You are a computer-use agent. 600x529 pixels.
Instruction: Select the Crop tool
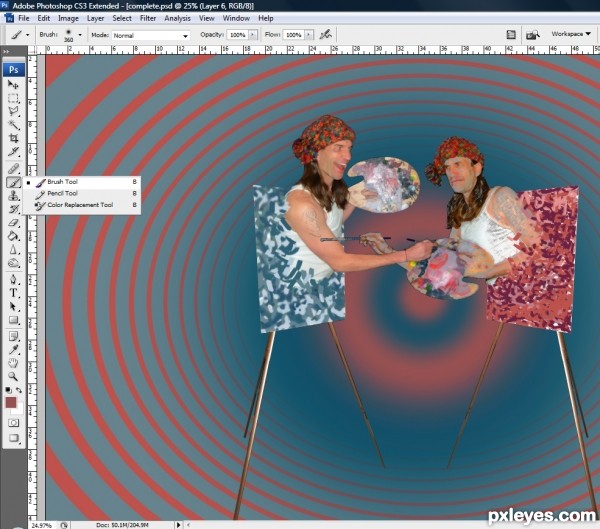[13, 138]
